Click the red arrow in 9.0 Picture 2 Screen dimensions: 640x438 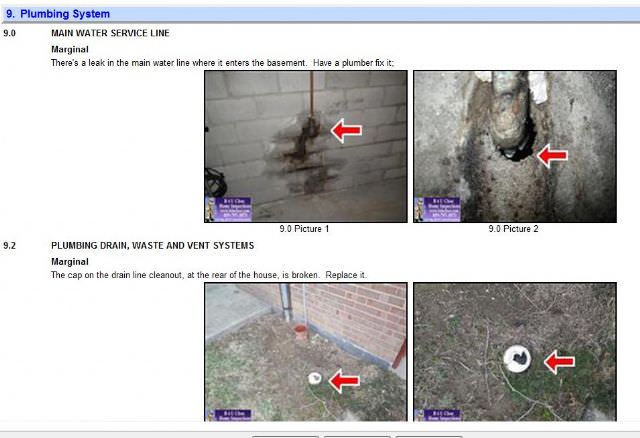(x=551, y=155)
